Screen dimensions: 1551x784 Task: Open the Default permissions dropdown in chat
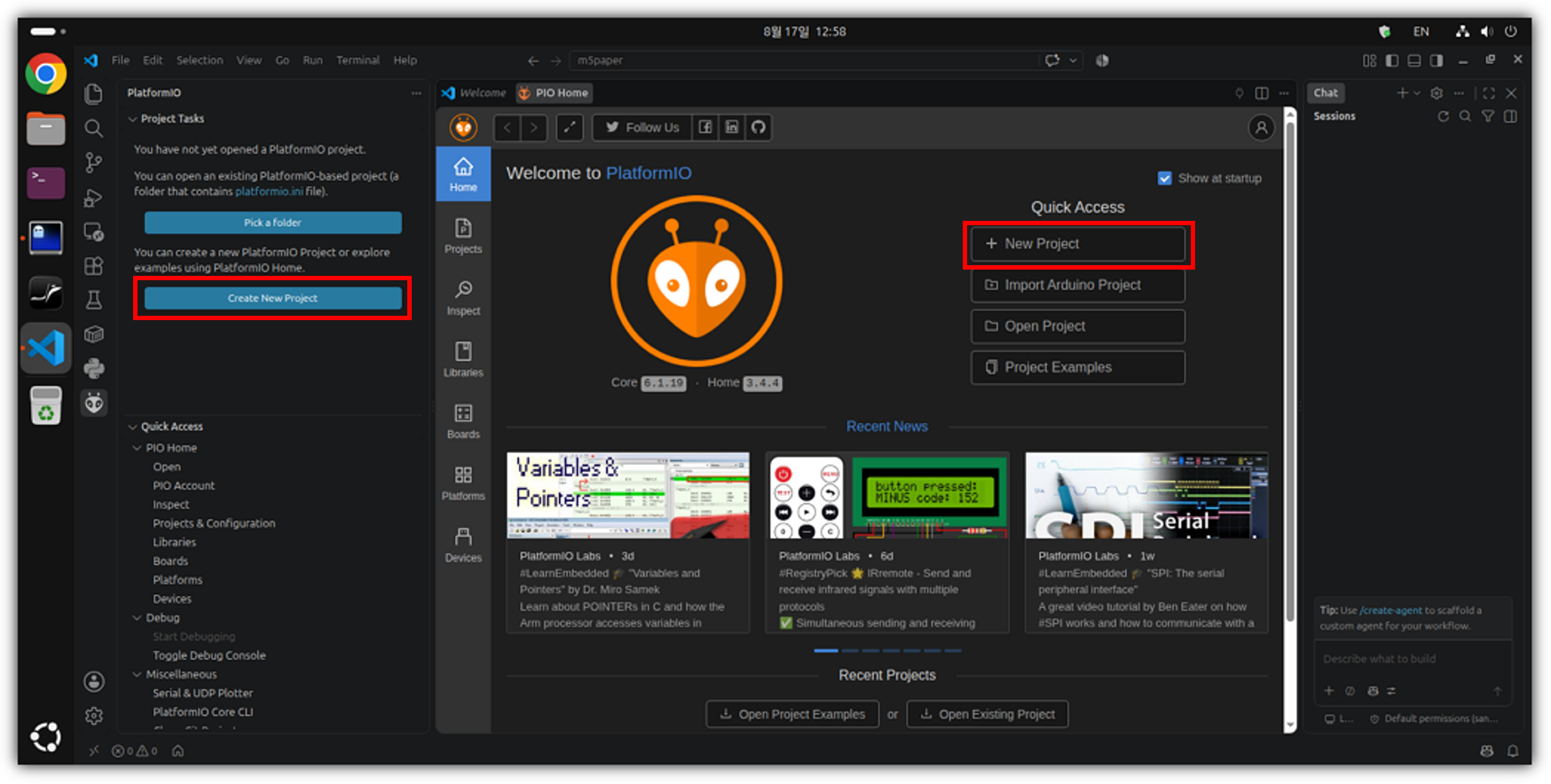tap(1435, 719)
